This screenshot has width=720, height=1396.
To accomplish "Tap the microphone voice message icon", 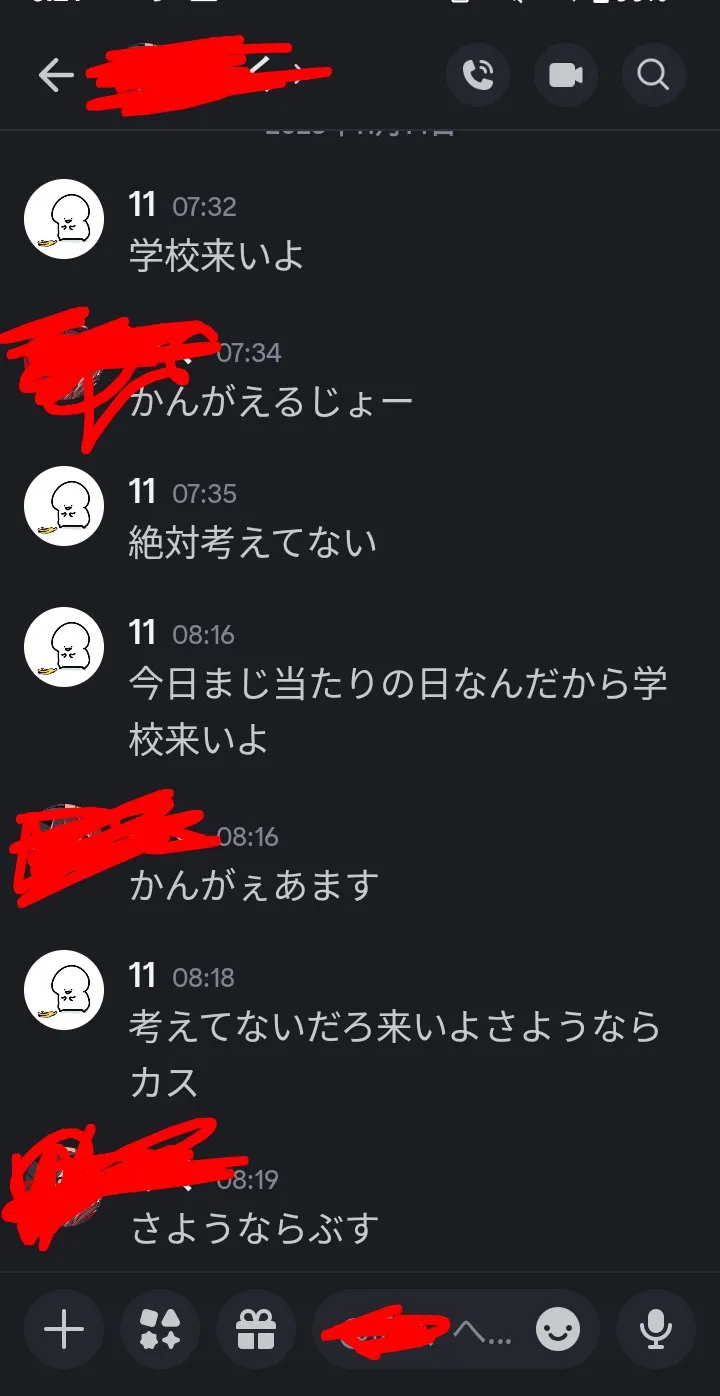I will [x=656, y=1329].
